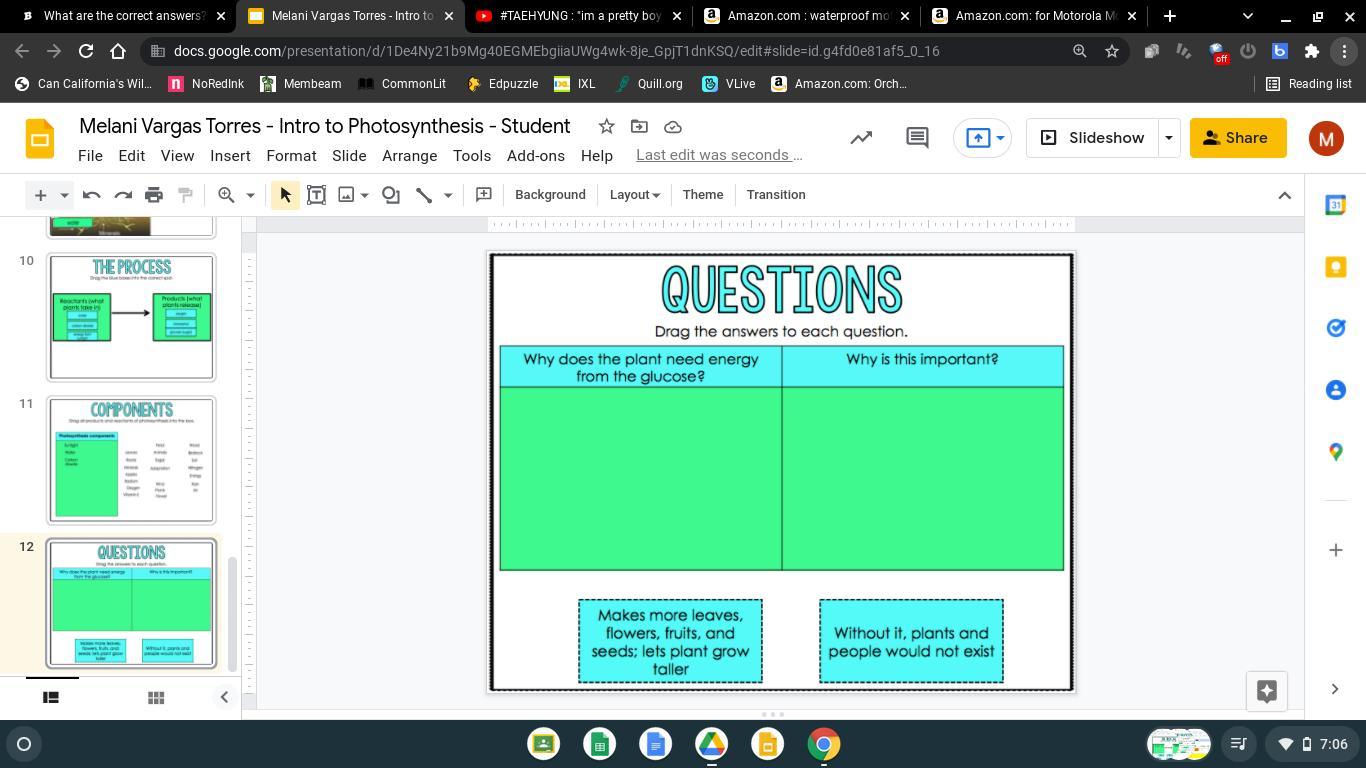Click the Transition button

pyautogui.click(x=776, y=195)
